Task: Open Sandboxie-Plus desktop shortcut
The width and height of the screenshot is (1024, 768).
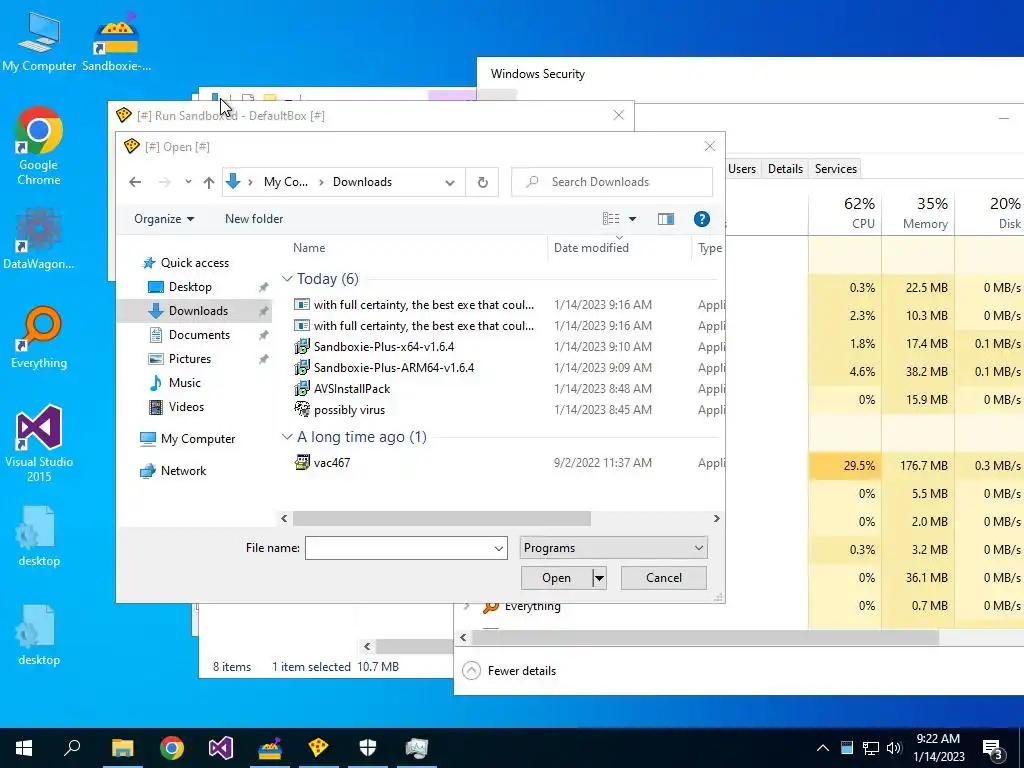Action: coord(116,41)
